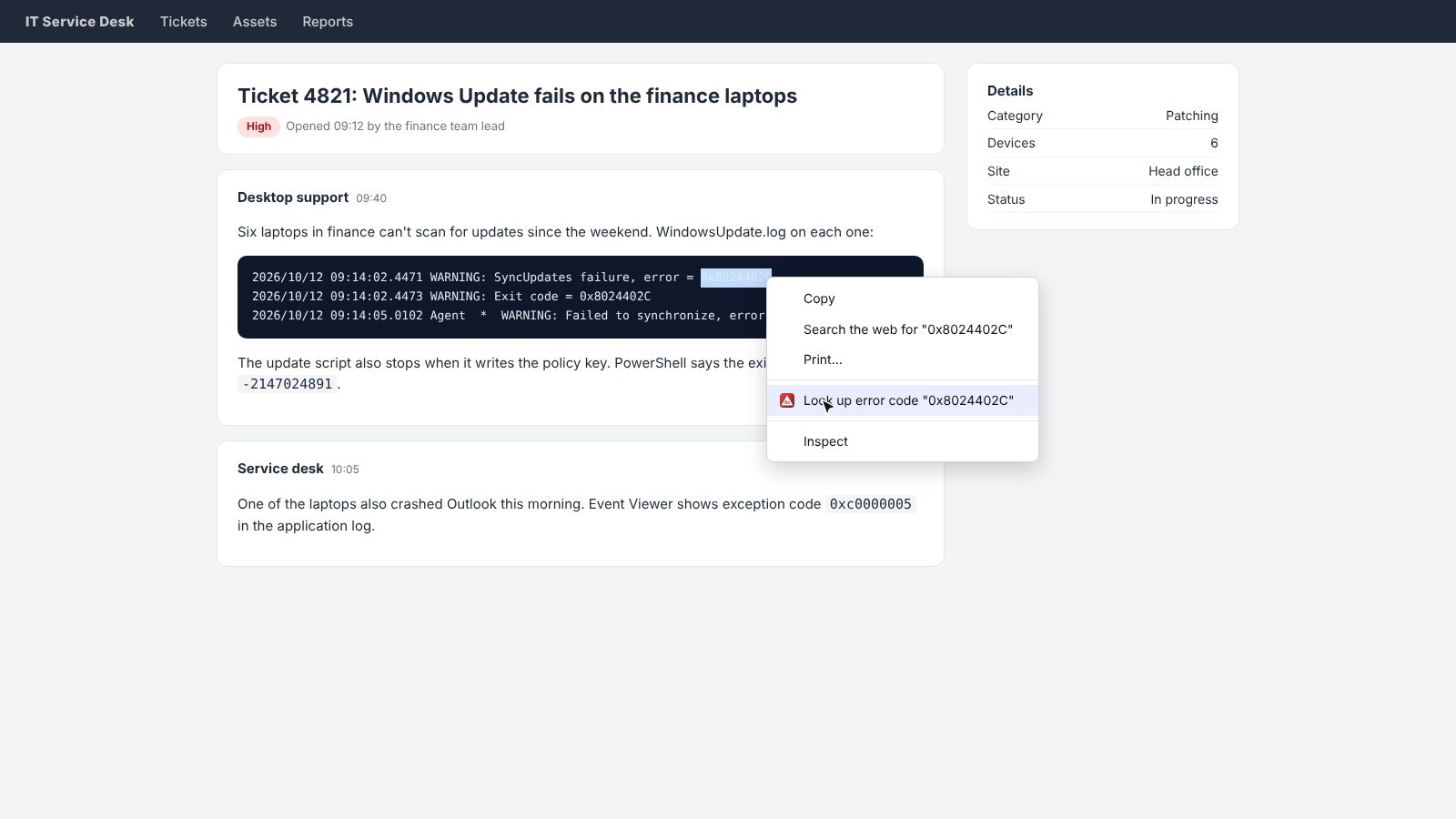Click the 09:40 comment timestamp
The width and height of the screenshot is (1456, 819).
(x=371, y=198)
